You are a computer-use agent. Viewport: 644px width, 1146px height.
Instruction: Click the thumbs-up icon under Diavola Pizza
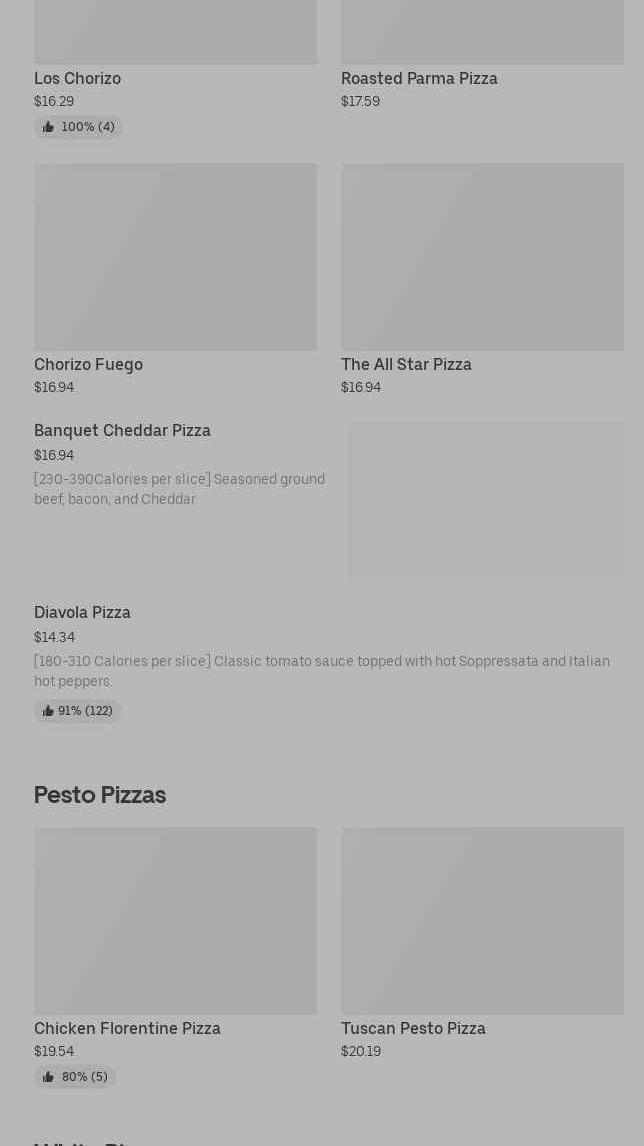(x=48, y=711)
